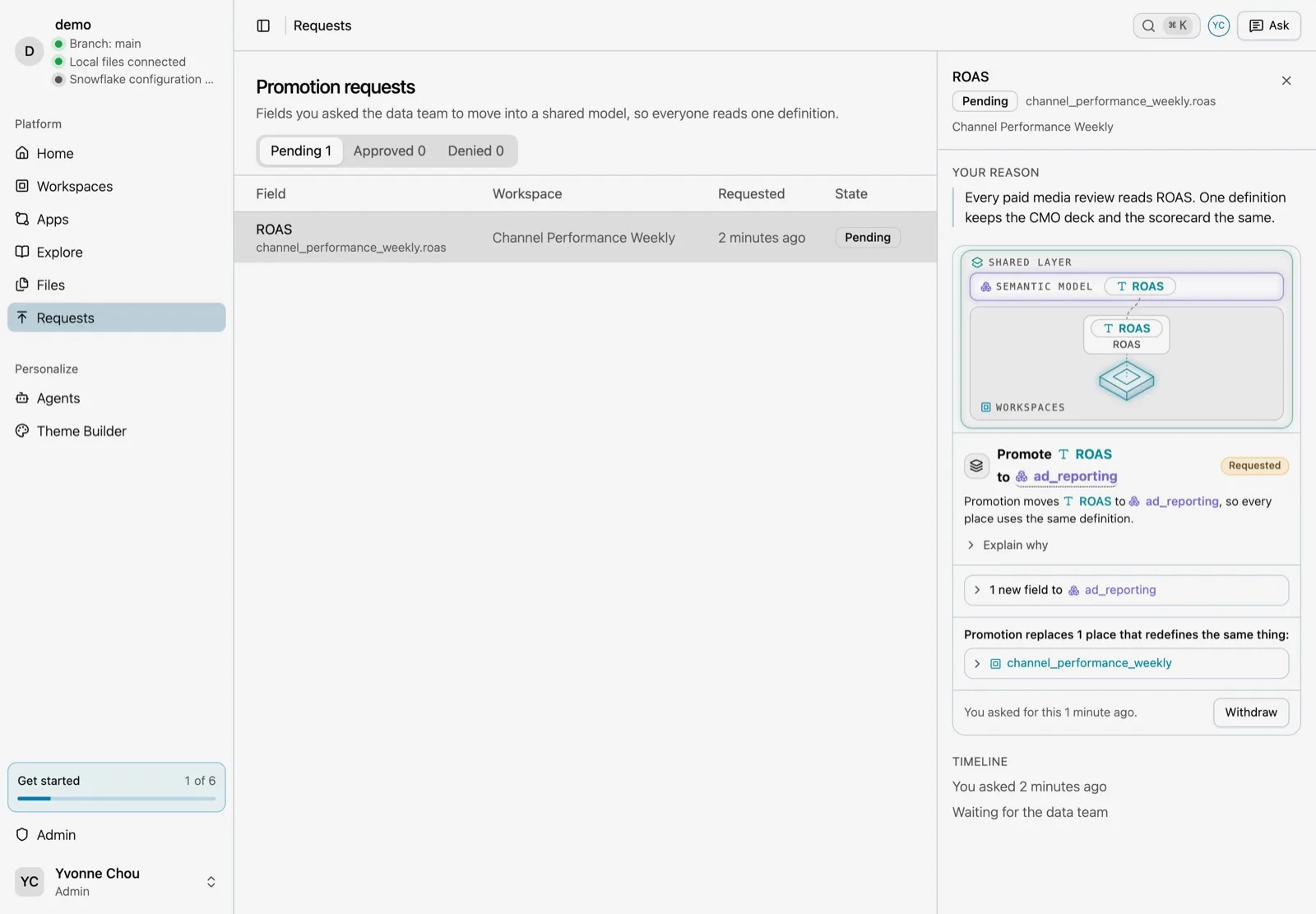Expand the channel_performance_weekly row

[1126, 663]
